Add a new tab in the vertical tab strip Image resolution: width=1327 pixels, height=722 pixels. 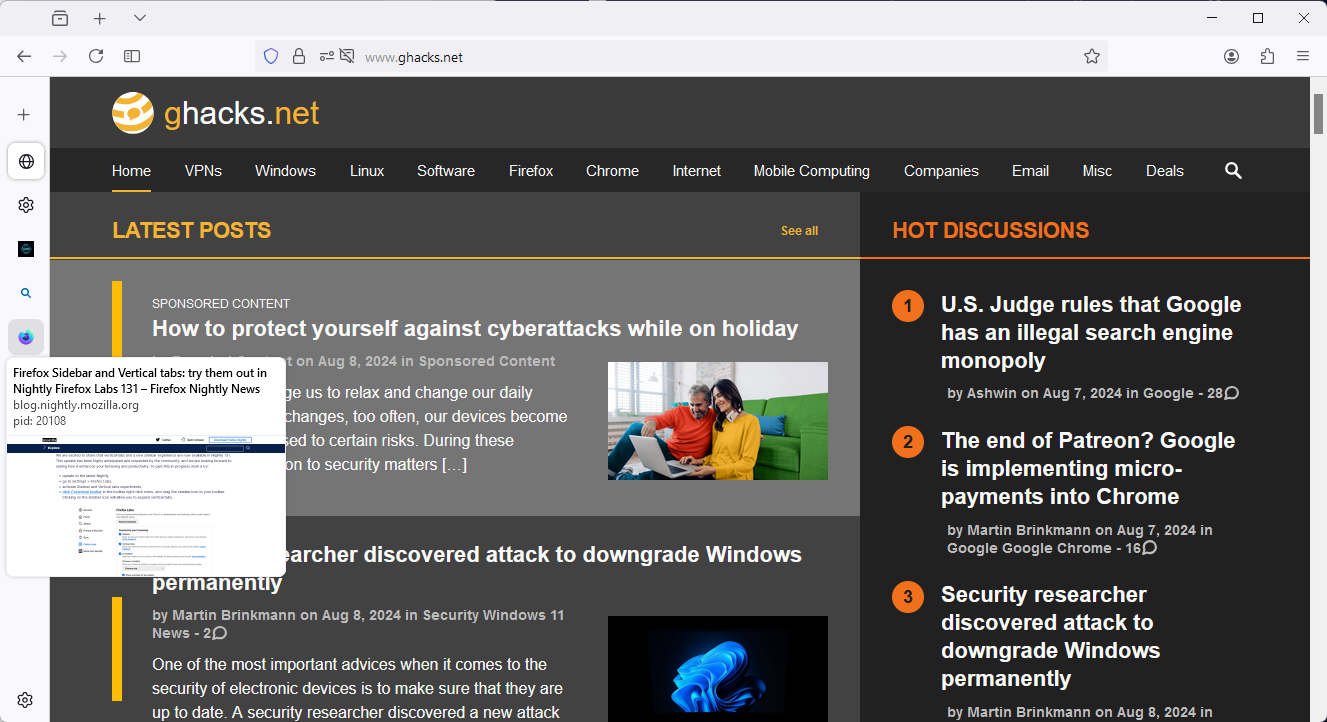tap(25, 115)
